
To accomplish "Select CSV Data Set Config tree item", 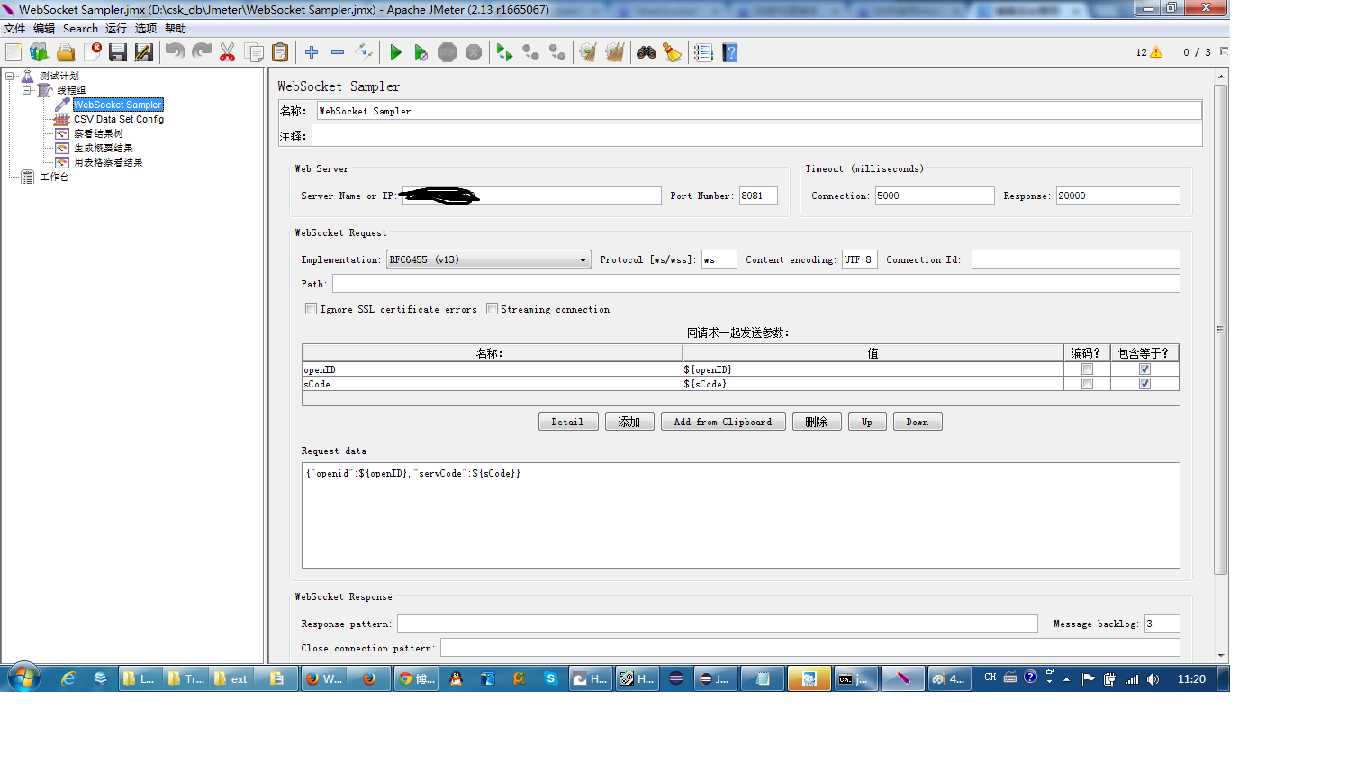I will pyautogui.click(x=119, y=119).
